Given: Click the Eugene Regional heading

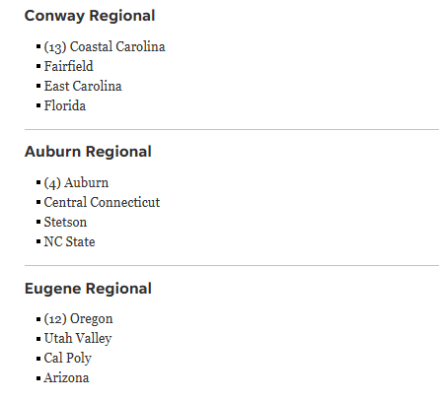Looking at the screenshot, I should coord(88,289).
